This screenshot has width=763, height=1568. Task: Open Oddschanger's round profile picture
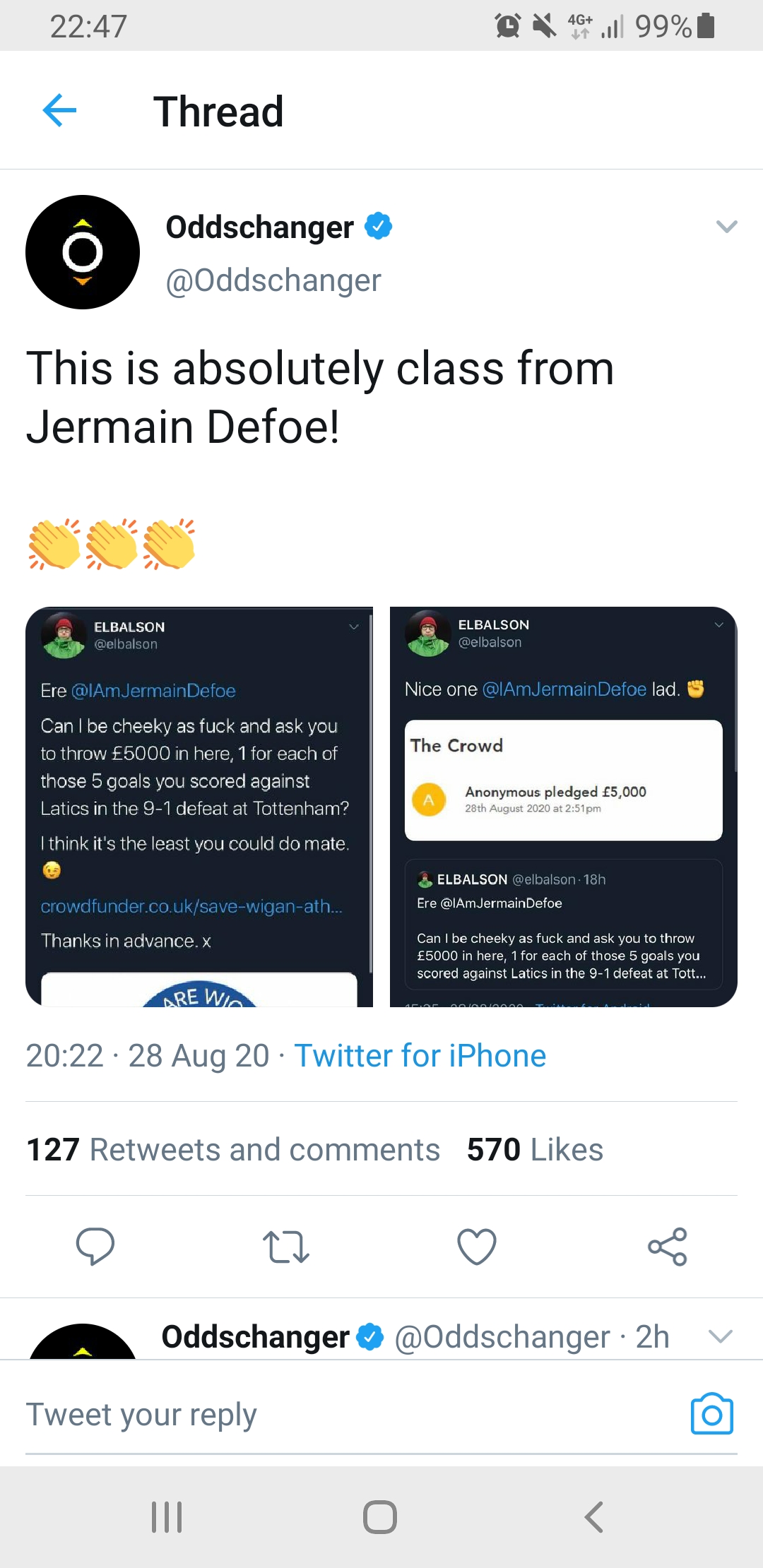click(83, 252)
